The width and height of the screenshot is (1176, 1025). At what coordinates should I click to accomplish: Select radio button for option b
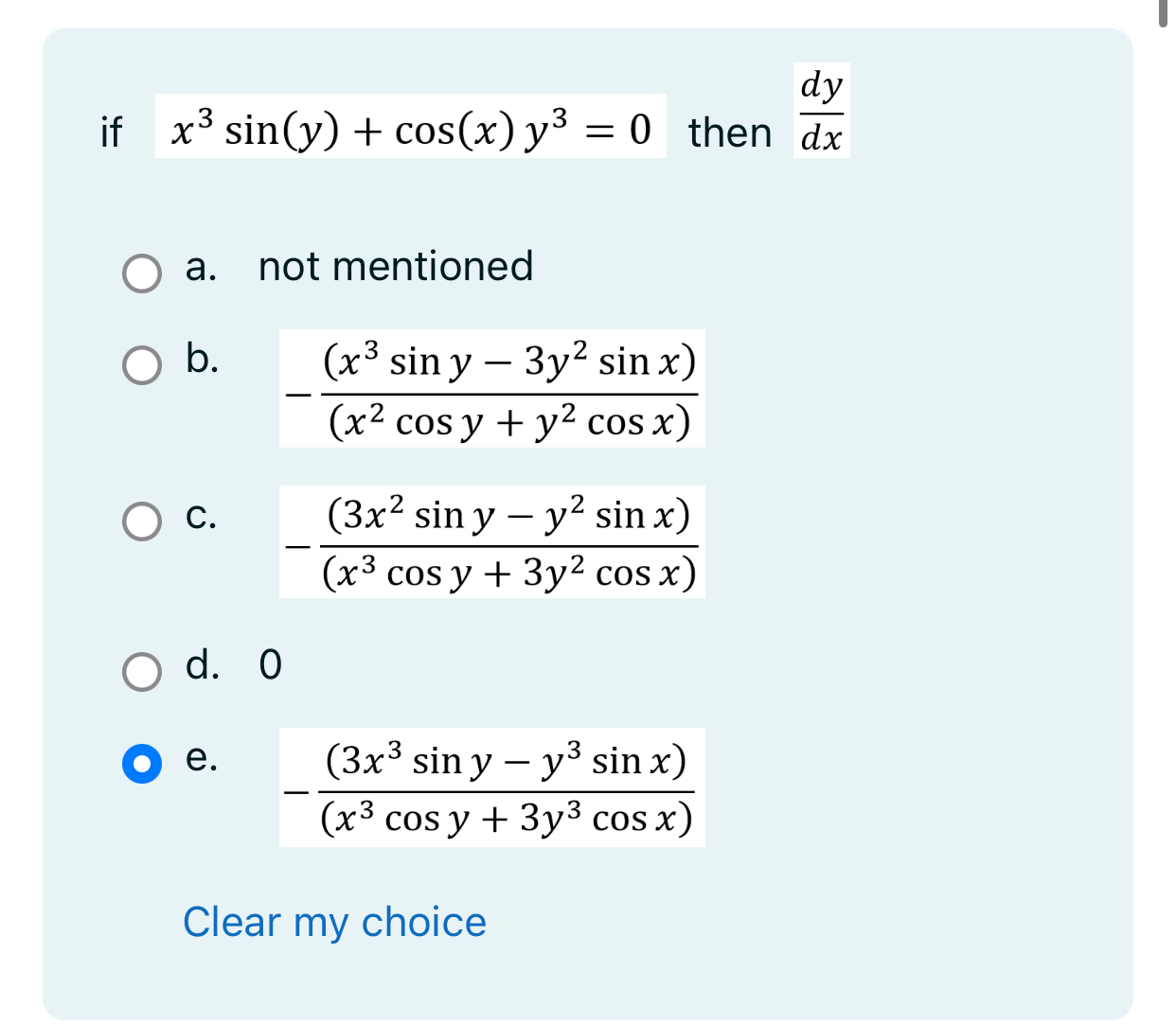pos(142,365)
